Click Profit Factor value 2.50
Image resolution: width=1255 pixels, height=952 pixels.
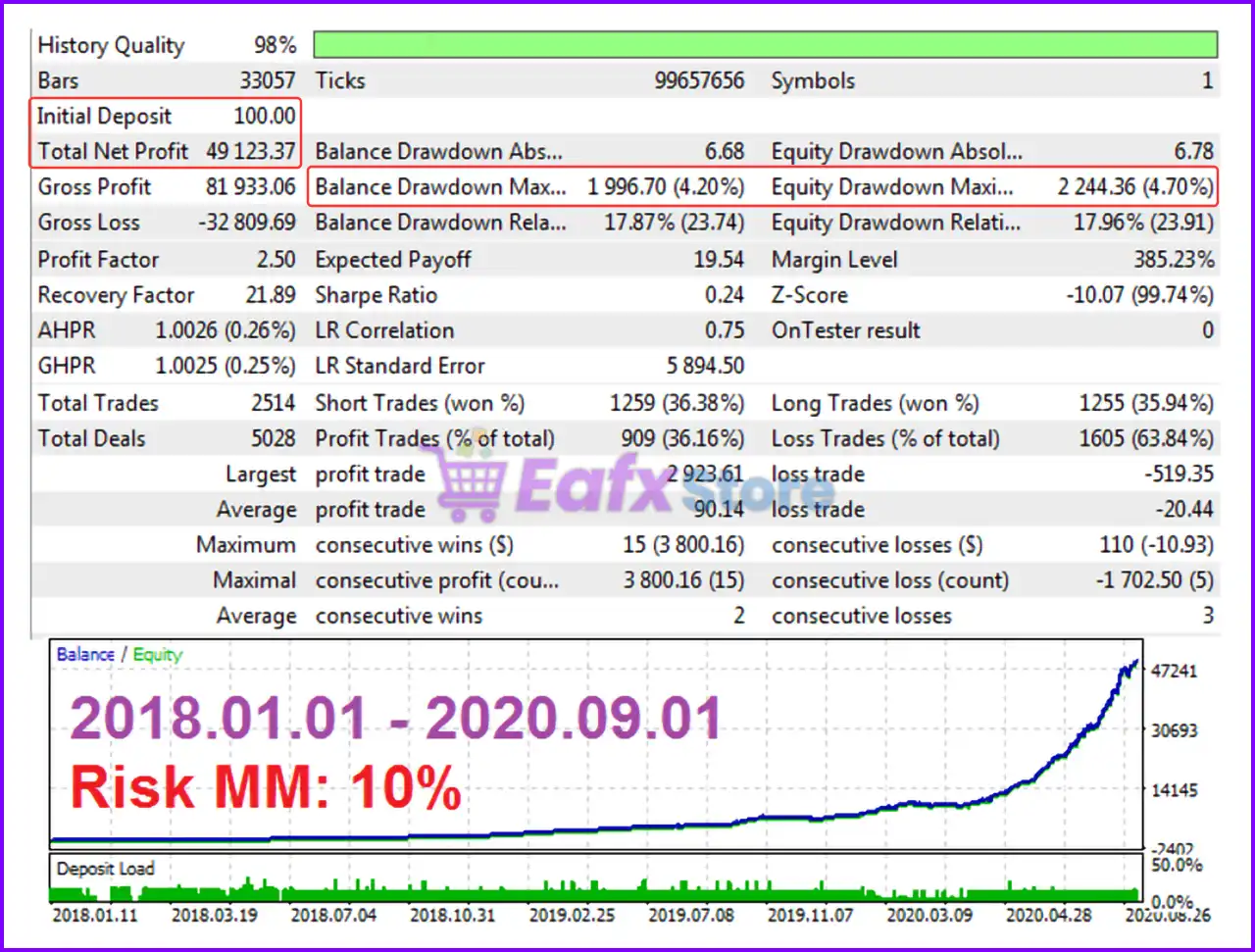click(276, 259)
